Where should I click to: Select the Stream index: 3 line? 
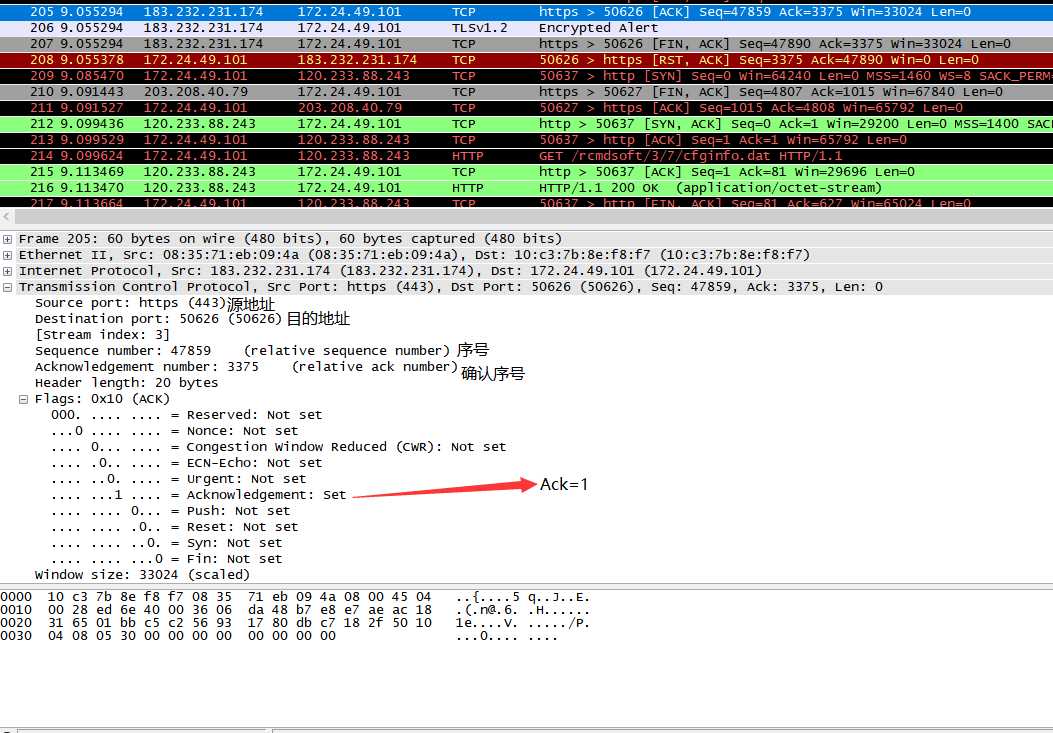coord(102,335)
